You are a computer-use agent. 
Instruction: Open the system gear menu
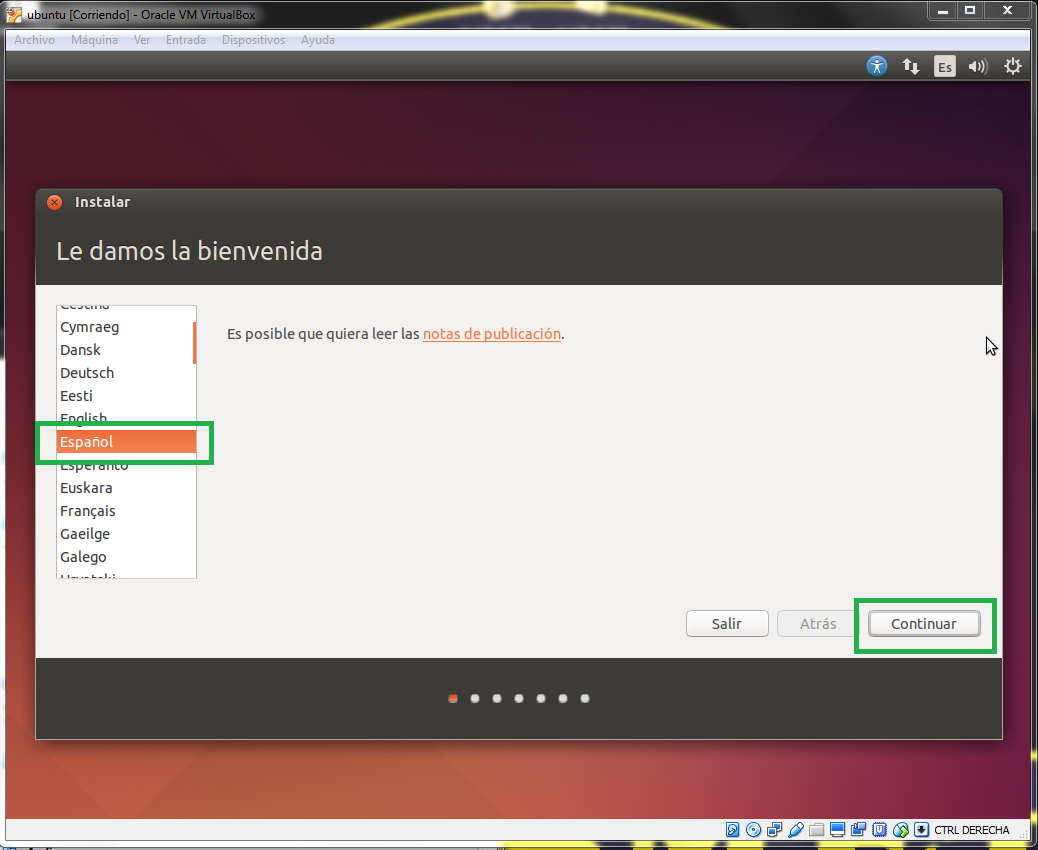coord(1012,66)
